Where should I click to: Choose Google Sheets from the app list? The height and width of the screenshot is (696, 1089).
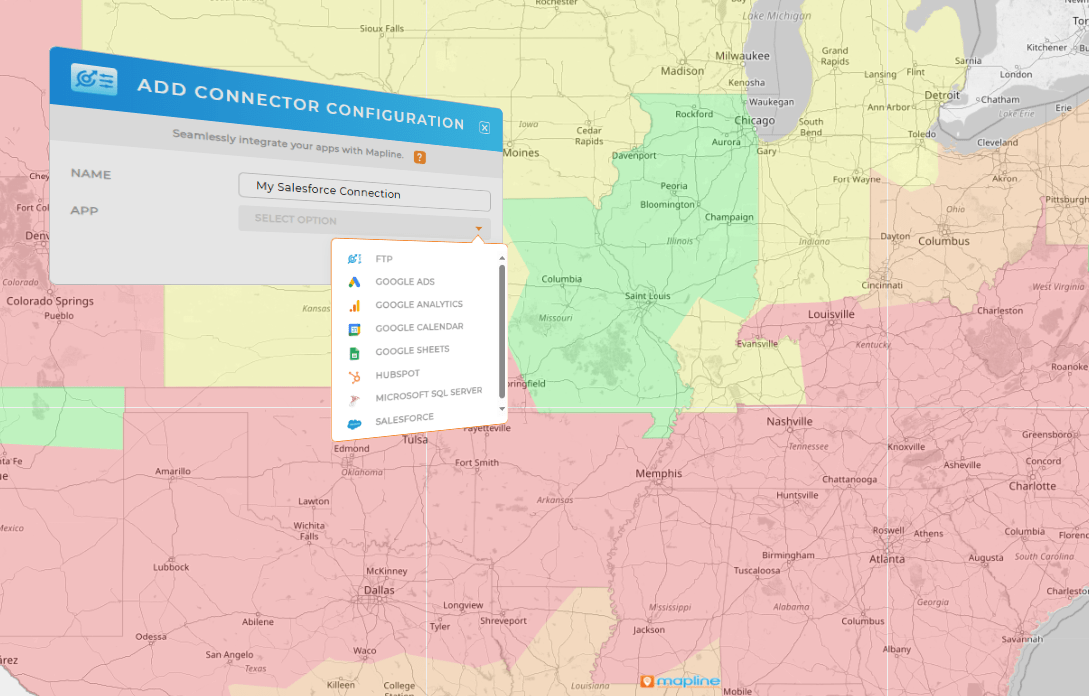click(412, 351)
